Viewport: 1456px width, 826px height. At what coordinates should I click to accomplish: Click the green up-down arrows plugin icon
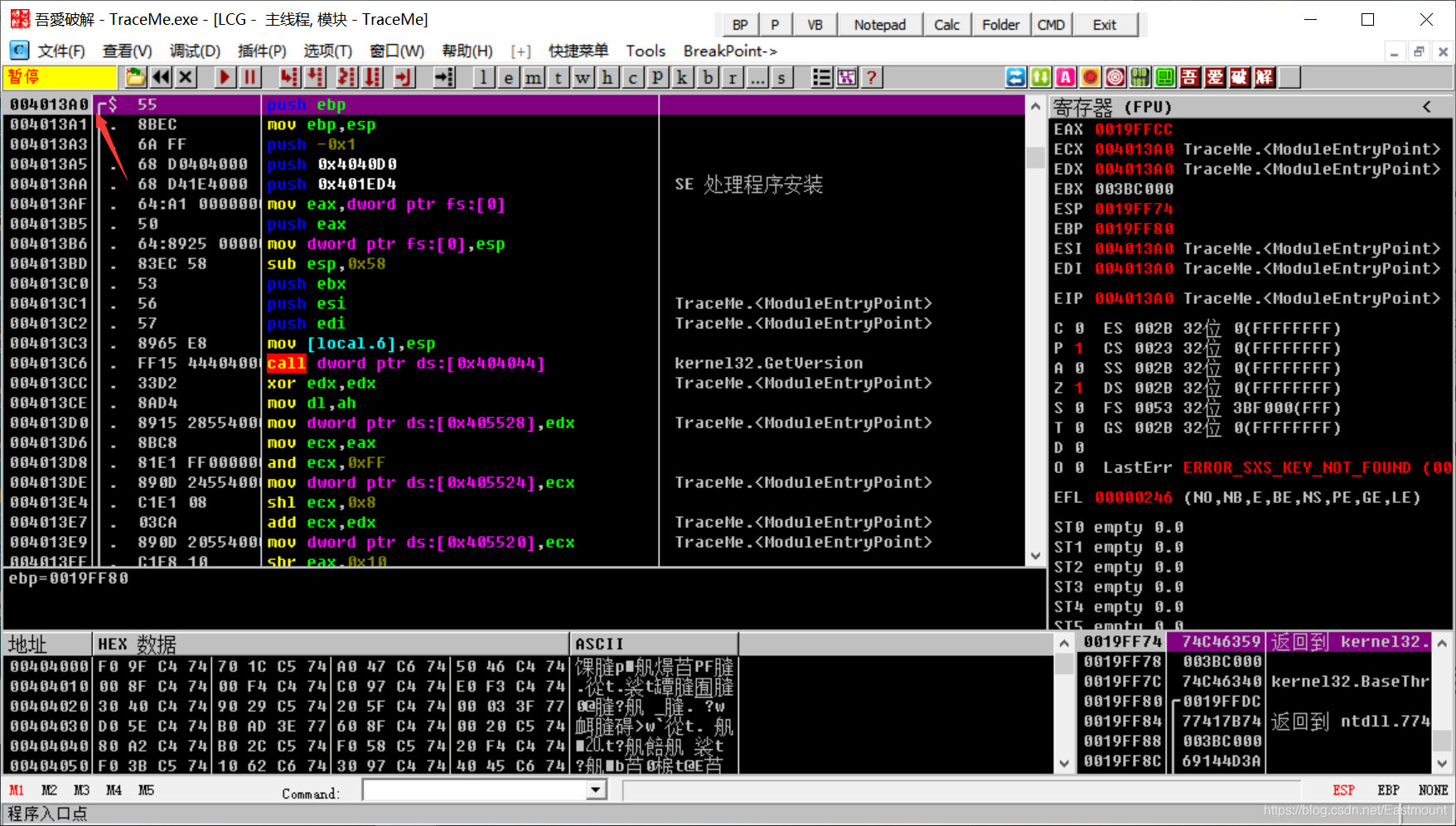tap(1041, 77)
